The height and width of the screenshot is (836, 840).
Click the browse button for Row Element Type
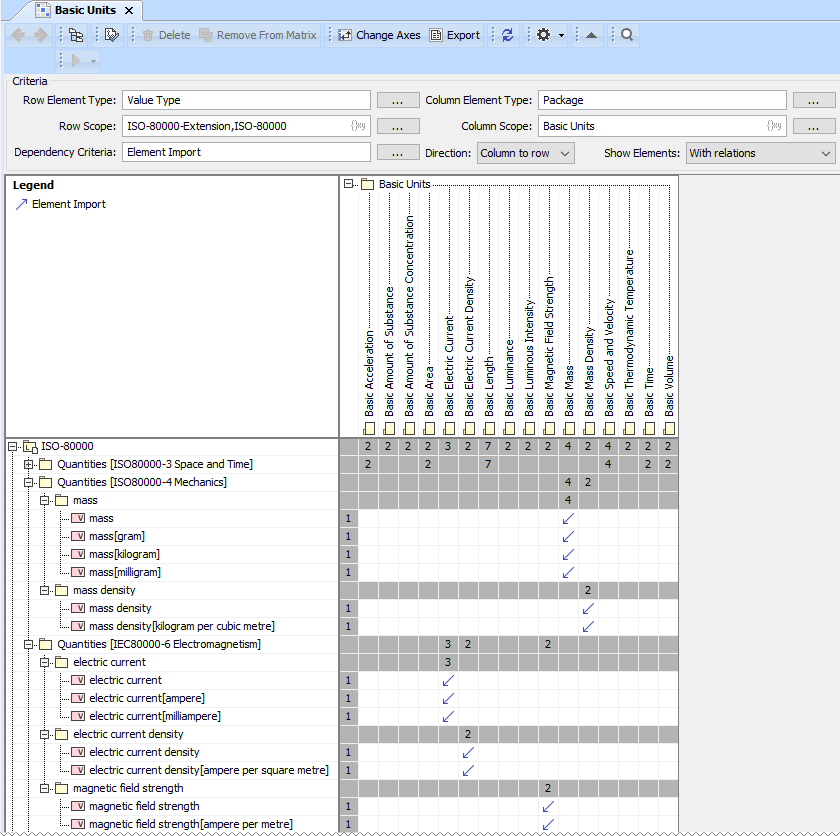(x=397, y=100)
